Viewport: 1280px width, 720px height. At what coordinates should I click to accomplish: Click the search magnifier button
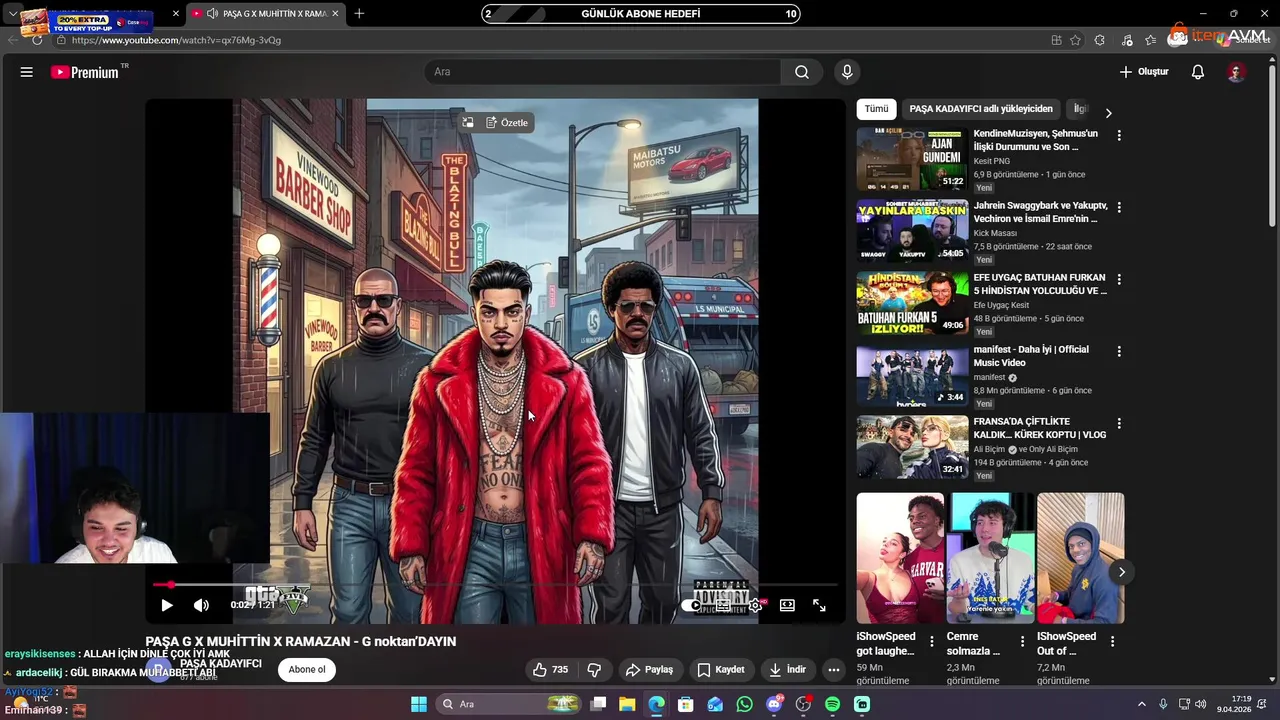801,72
